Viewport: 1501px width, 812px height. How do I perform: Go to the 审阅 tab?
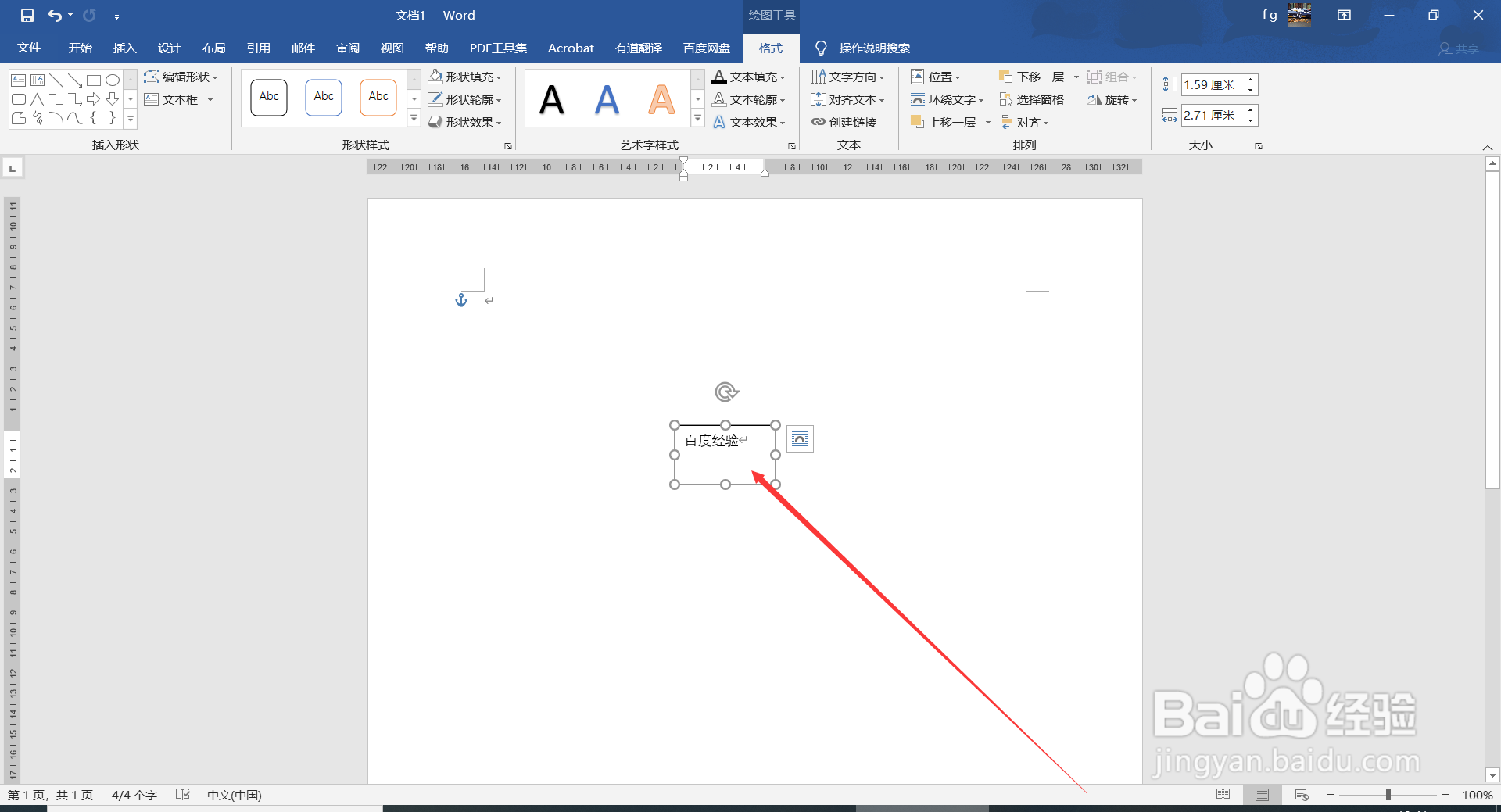(x=348, y=48)
